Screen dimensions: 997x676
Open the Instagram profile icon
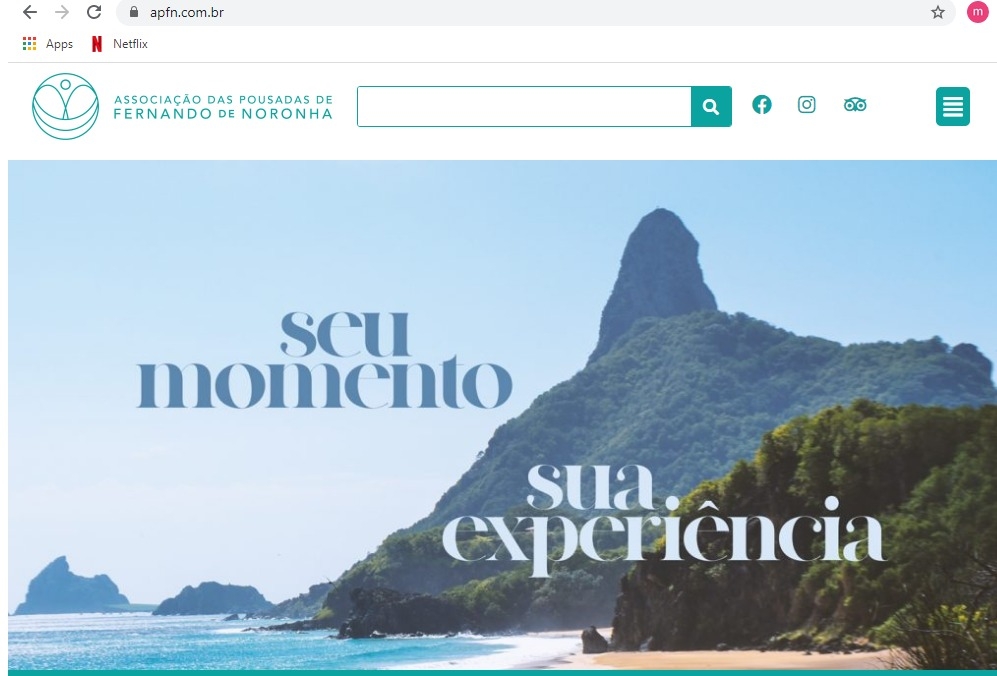(806, 104)
